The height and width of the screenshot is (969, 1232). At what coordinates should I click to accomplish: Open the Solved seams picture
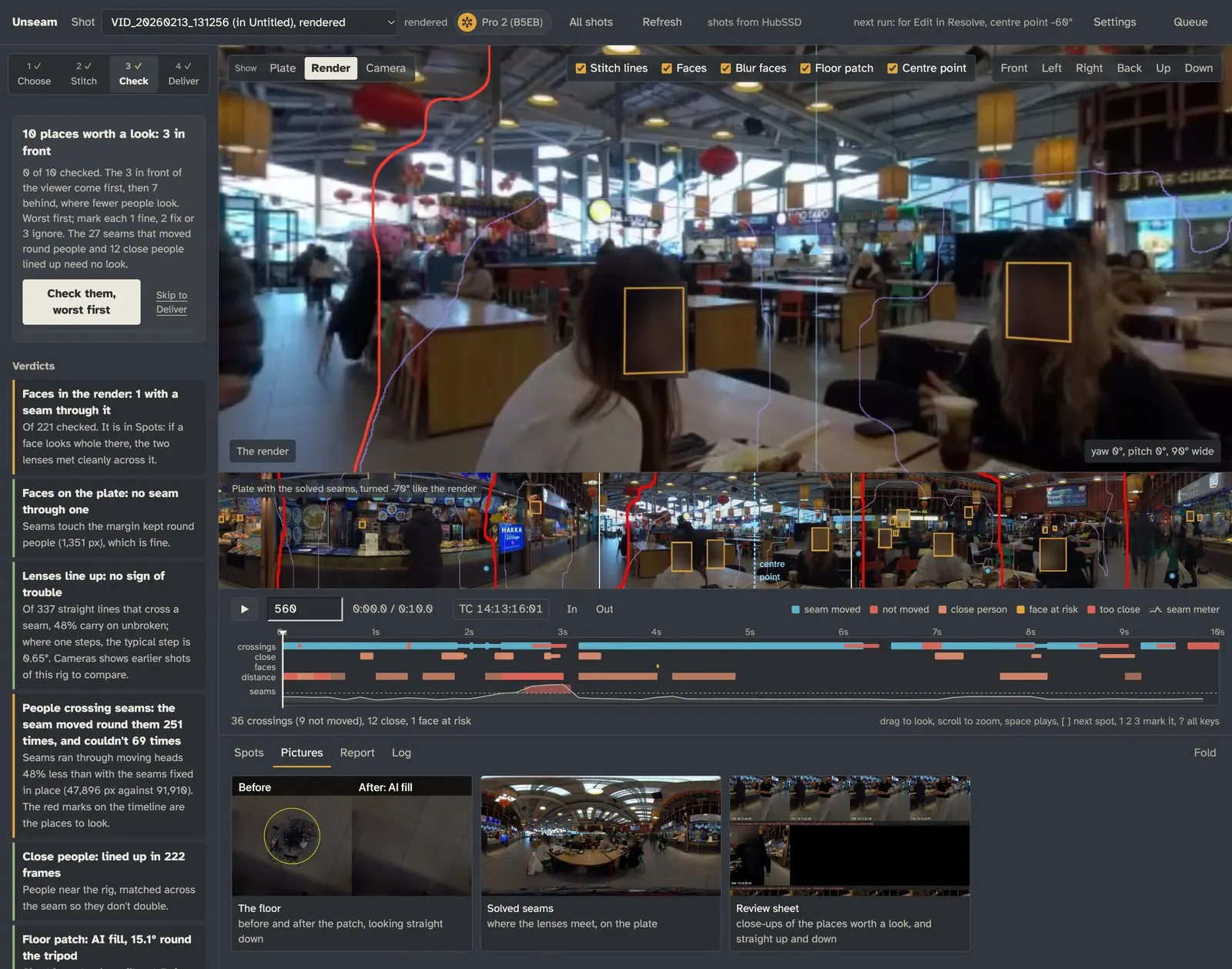coord(601,863)
